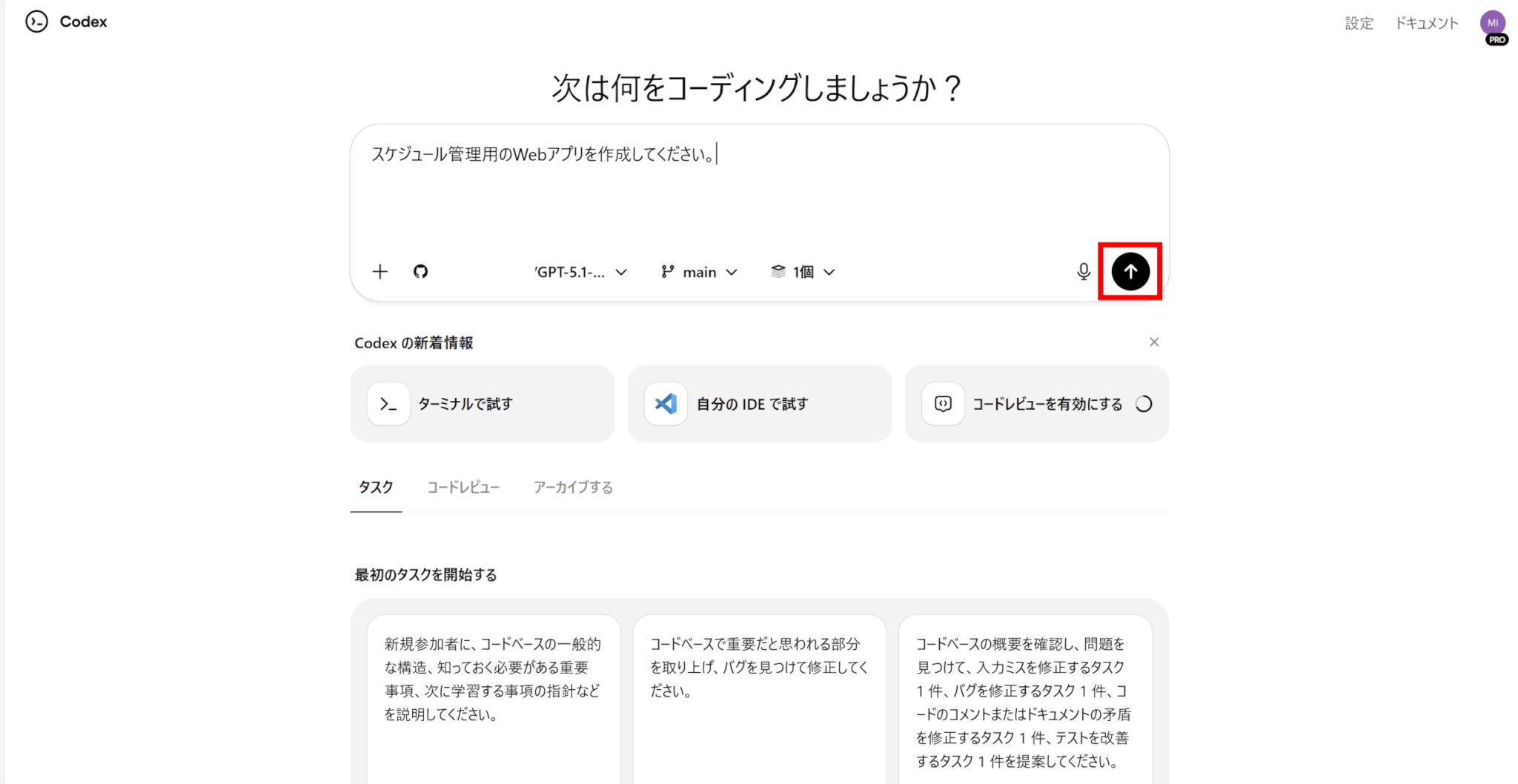Click the GitHub repository icon

420,272
